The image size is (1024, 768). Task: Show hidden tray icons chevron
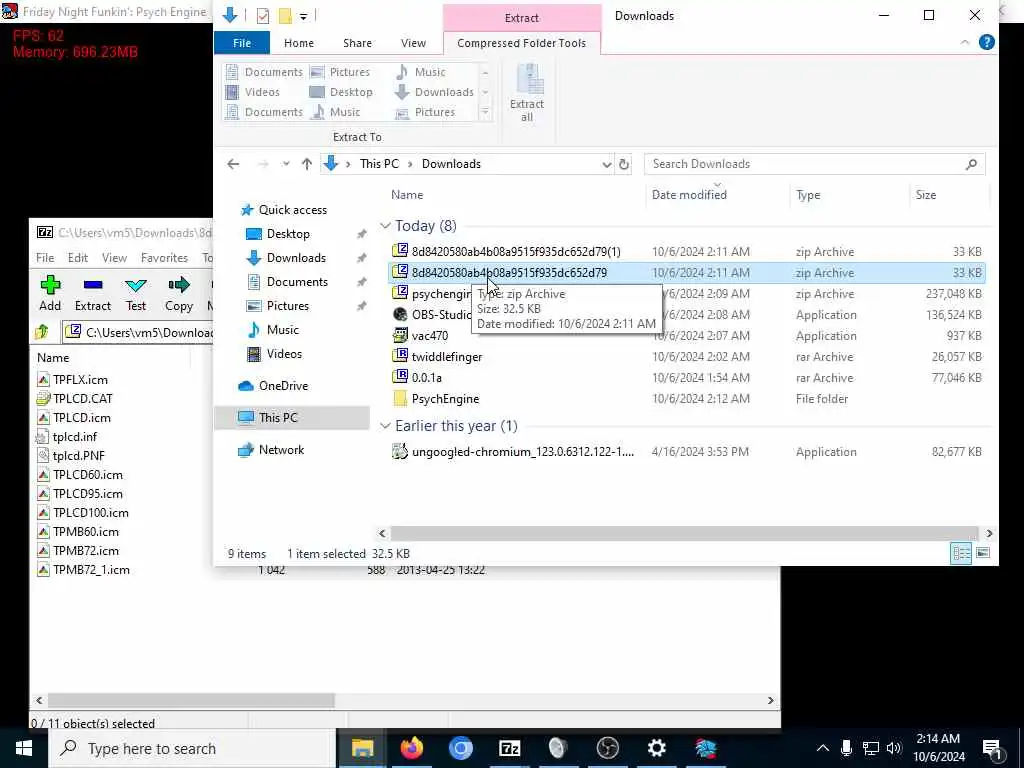(x=823, y=748)
